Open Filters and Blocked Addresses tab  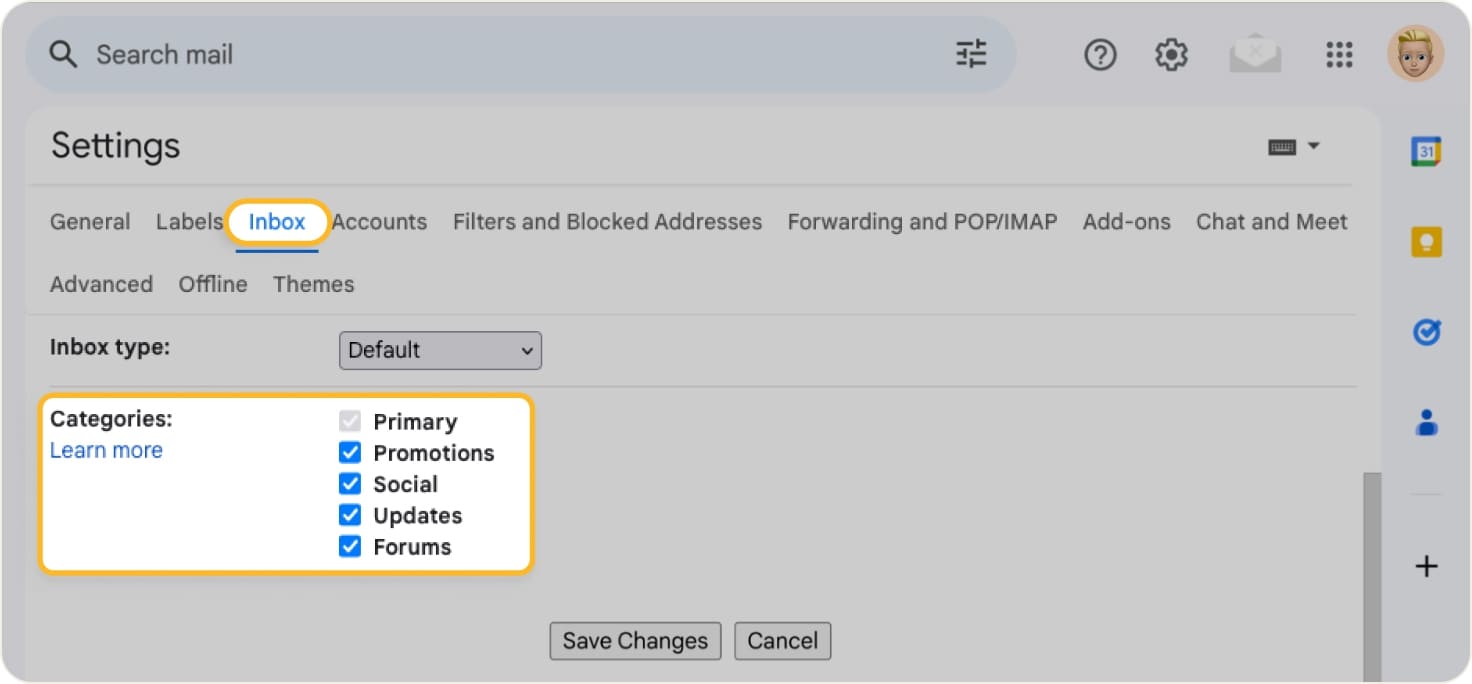(x=607, y=222)
